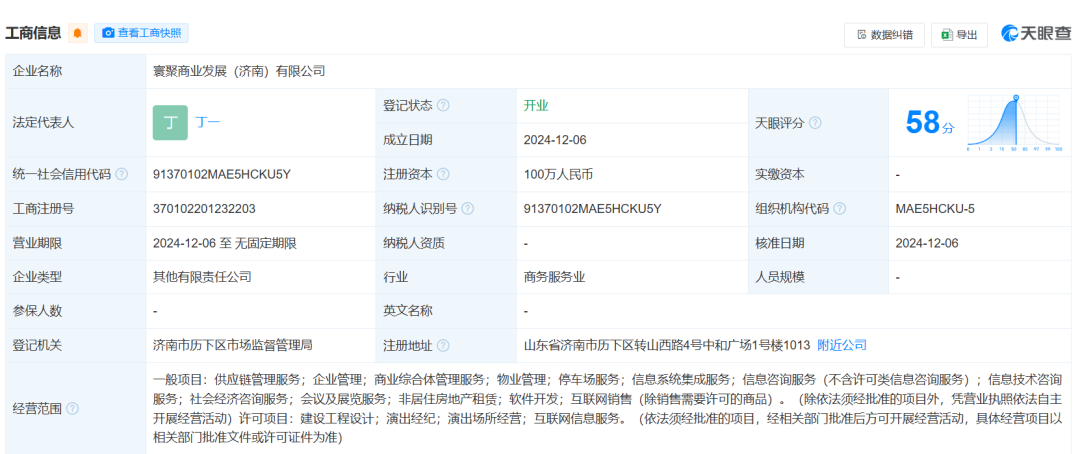Click the green 丁 avatar icon
Image resolution: width=1080 pixels, height=454 pixels.
170,122
